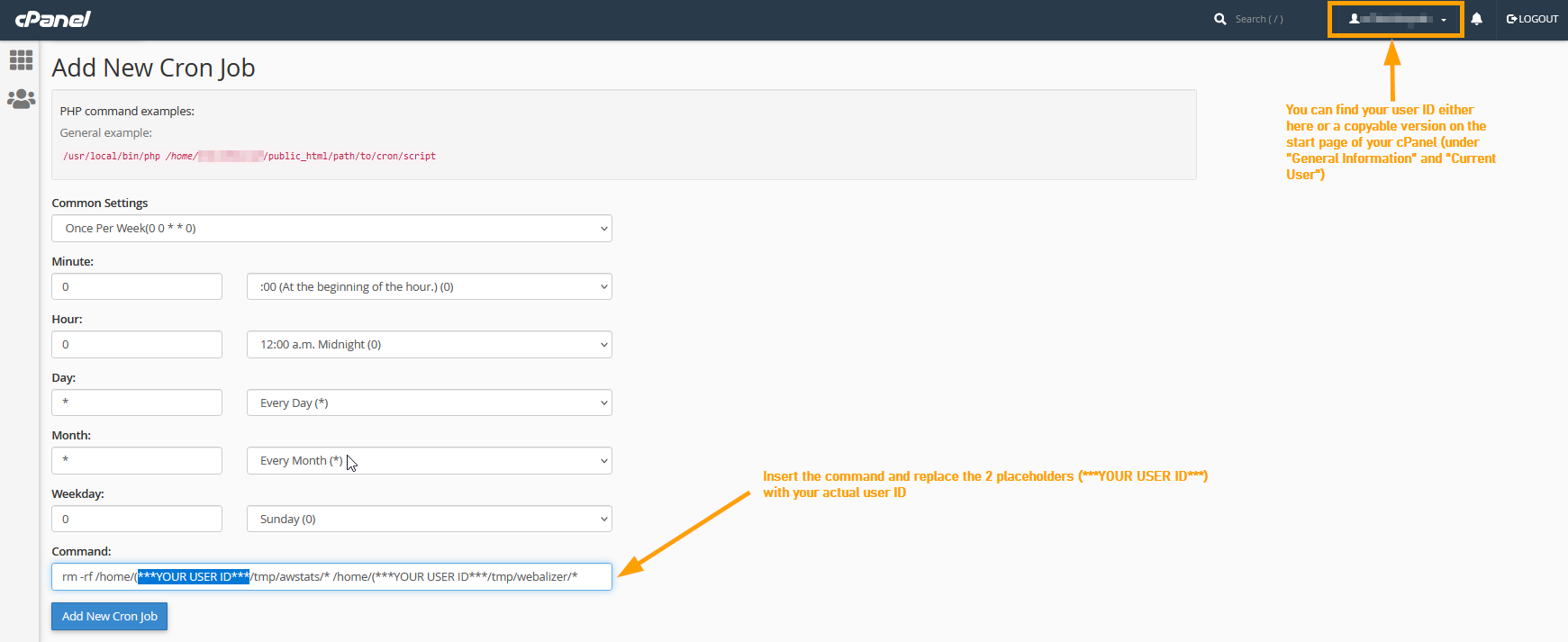Open the Common Settings dropdown
The width and height of the screenshot is (1568, 642).
click(x=331, y=228)
